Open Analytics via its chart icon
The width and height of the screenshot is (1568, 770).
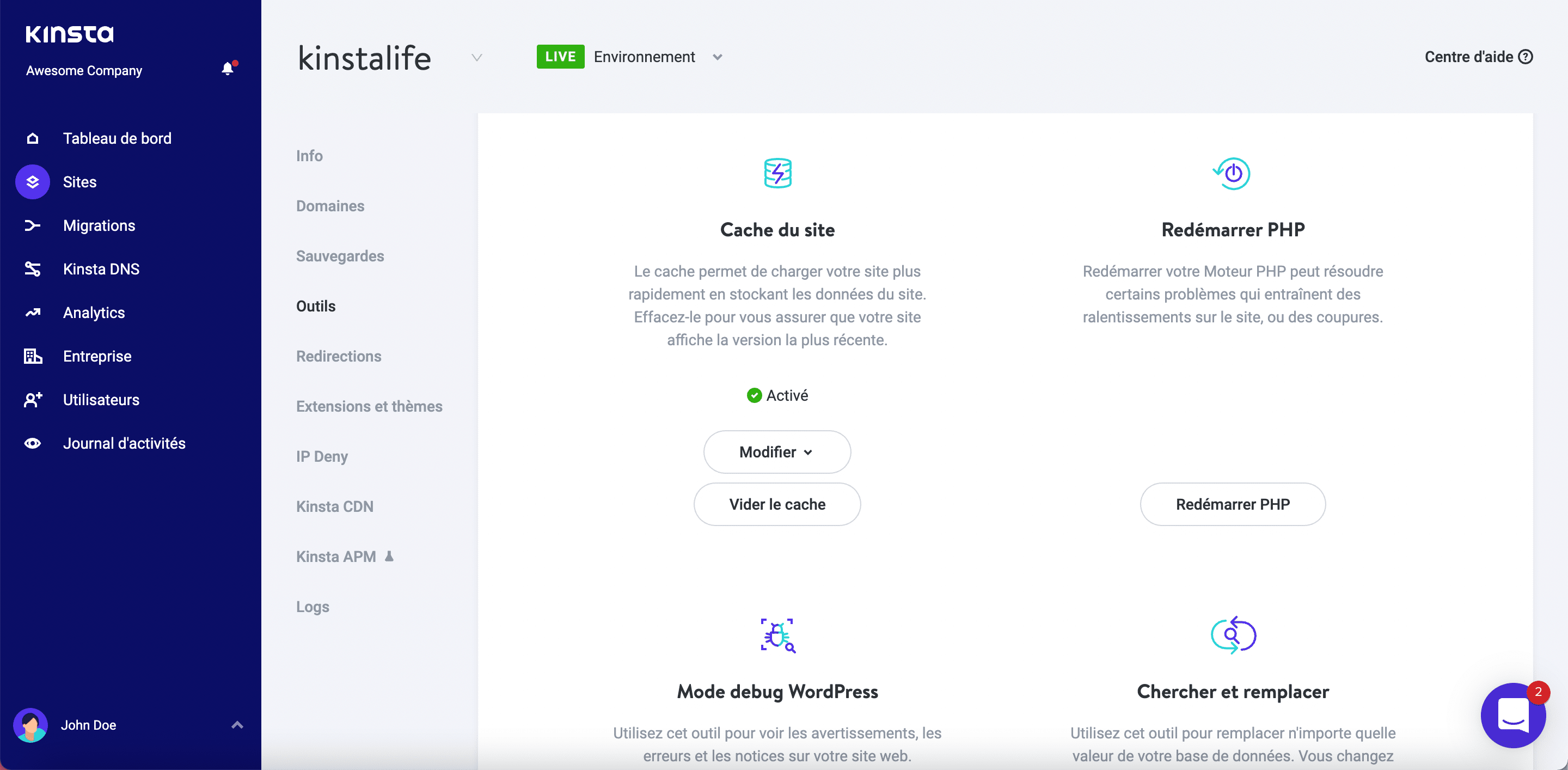33,312
